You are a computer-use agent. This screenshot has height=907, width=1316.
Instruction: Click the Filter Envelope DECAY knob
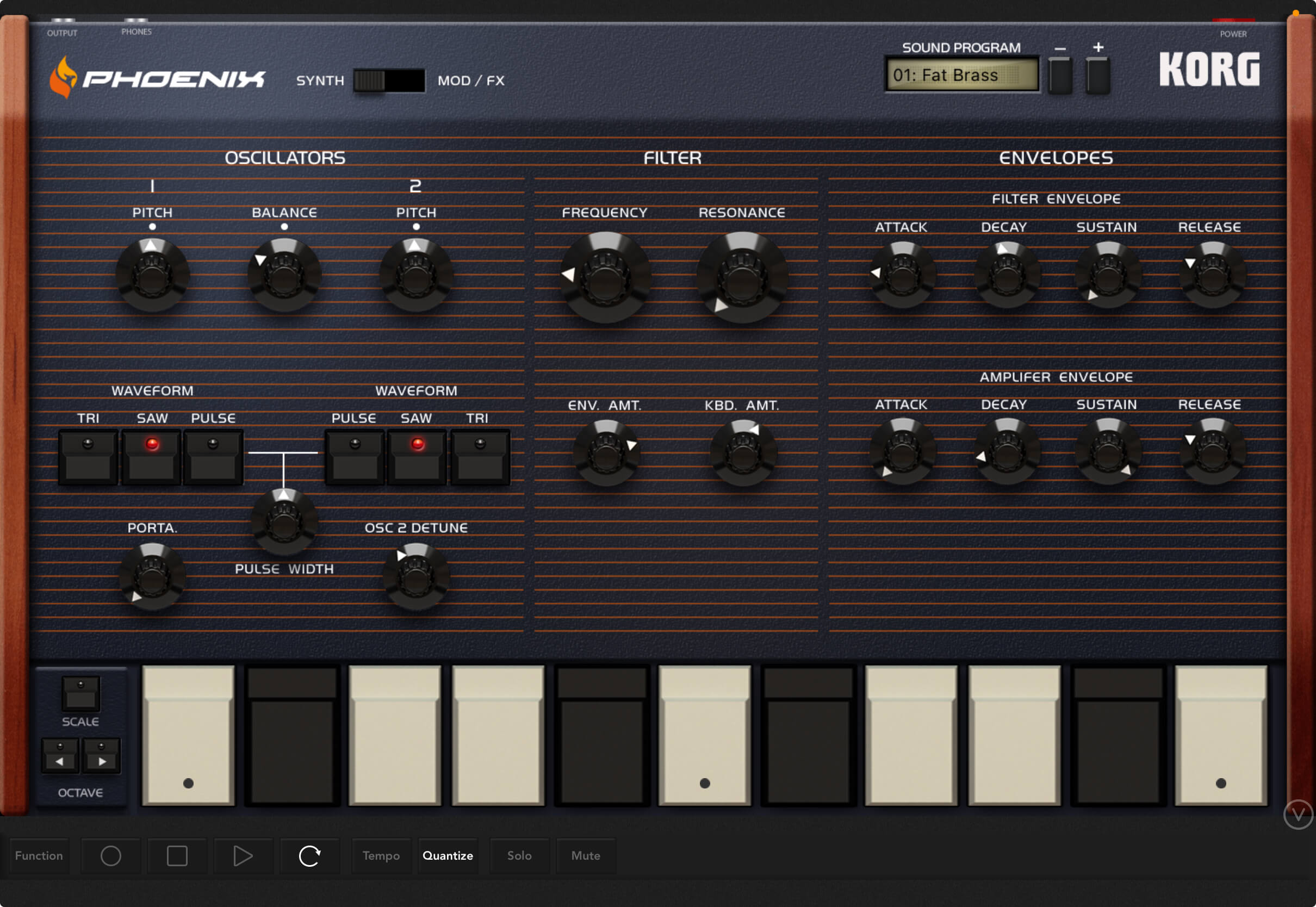click(1007, 275)
